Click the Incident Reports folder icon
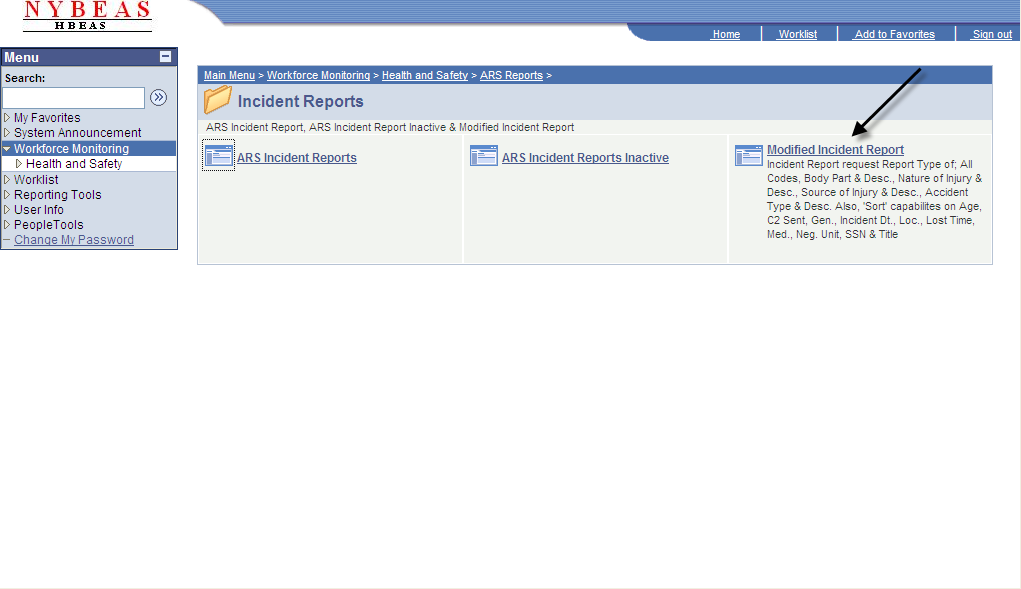 [x=217, y=100]
